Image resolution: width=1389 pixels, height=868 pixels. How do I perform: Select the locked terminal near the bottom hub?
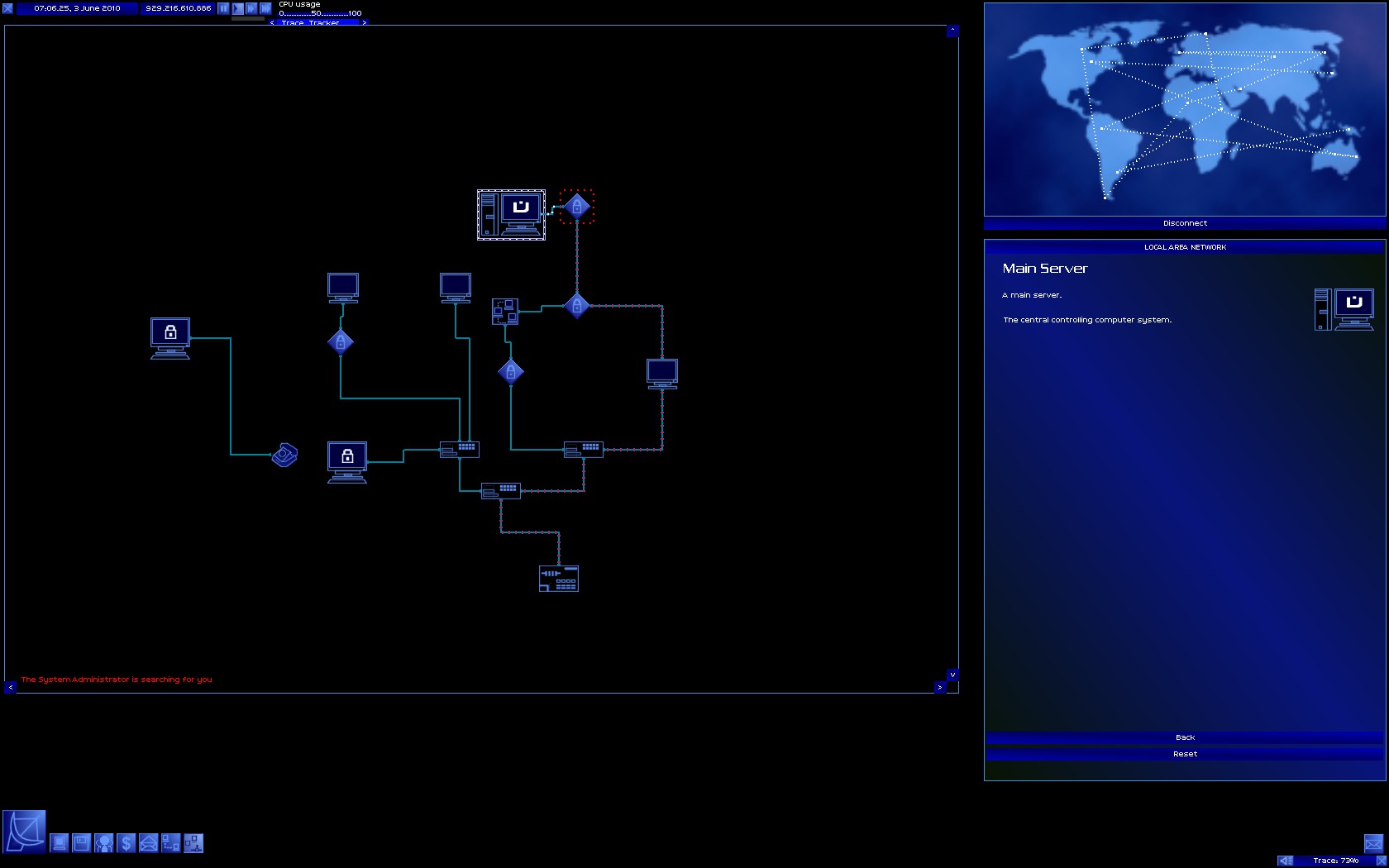347,462
